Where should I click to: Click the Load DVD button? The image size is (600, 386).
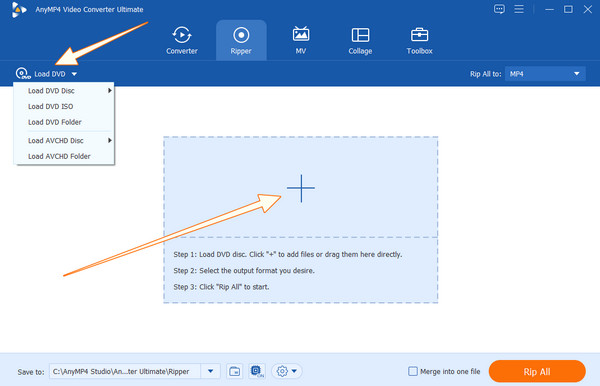46,73
